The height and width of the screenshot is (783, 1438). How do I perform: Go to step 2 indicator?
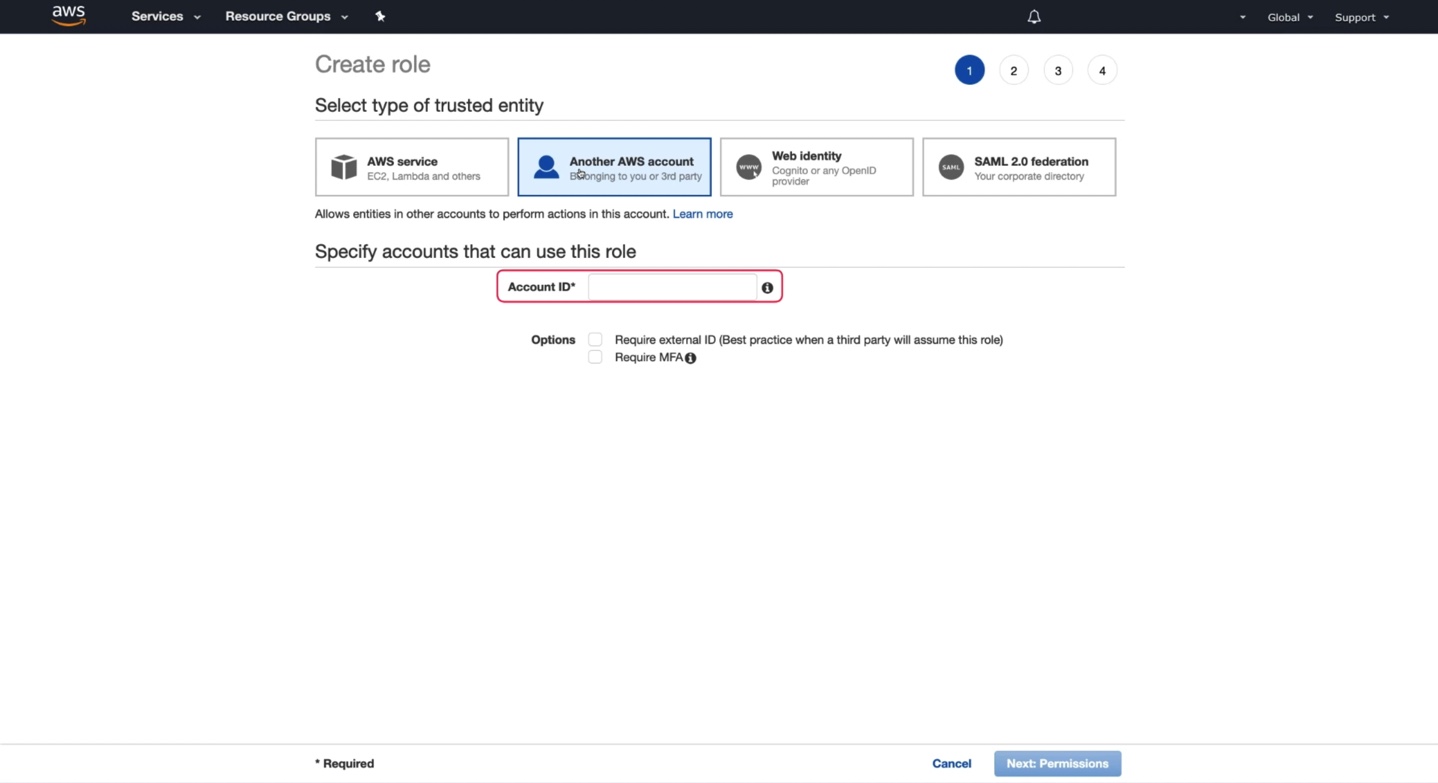click(1013, 70)
